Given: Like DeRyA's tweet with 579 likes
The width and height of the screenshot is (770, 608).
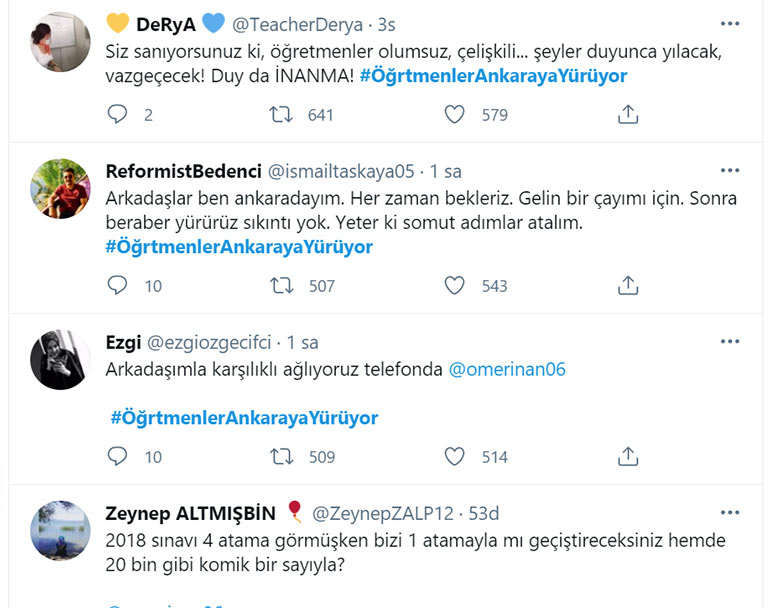Looking at the screenshot, I should click(x=455, y=115).
